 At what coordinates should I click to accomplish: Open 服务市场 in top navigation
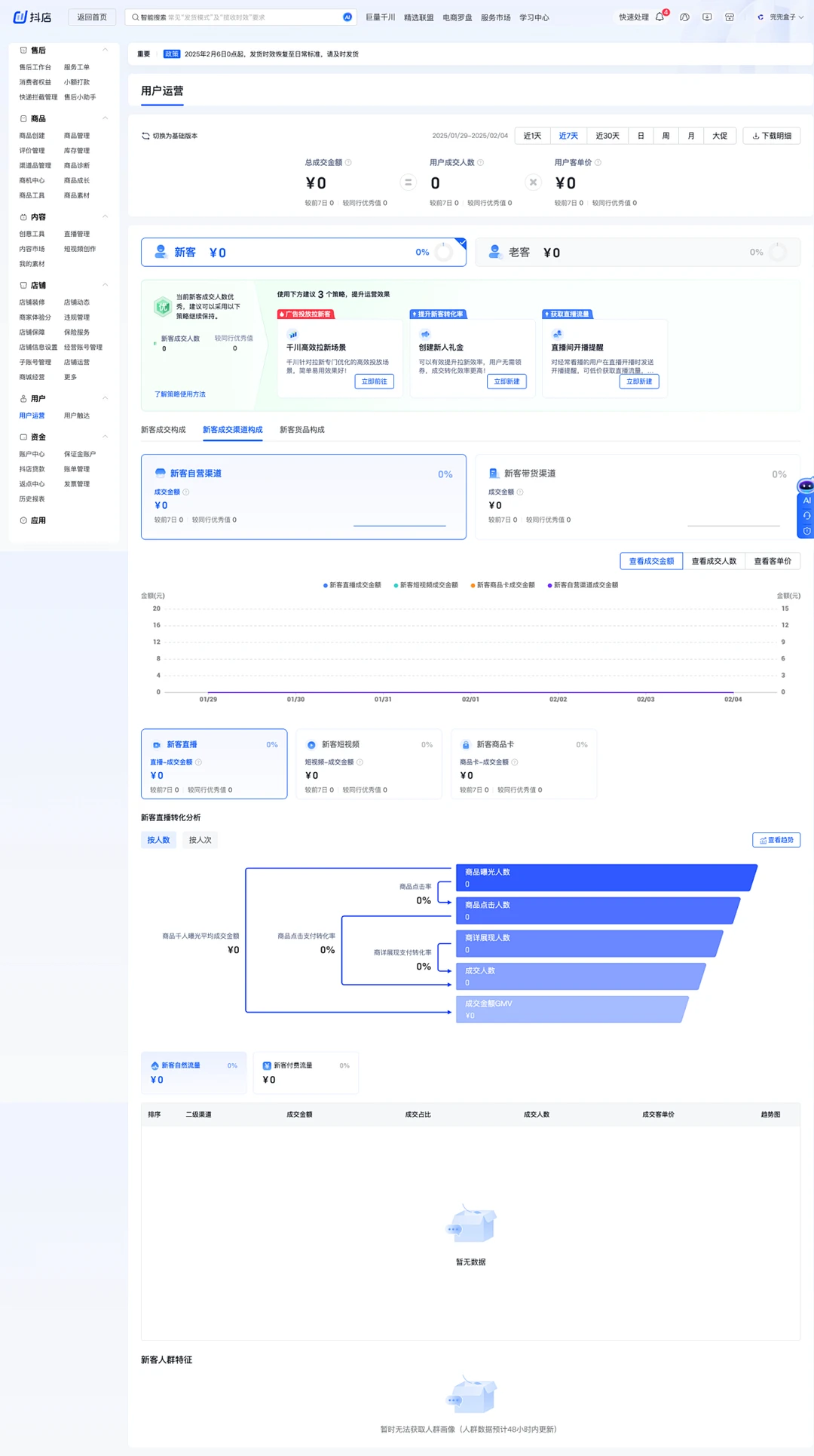tap(496, 17)
